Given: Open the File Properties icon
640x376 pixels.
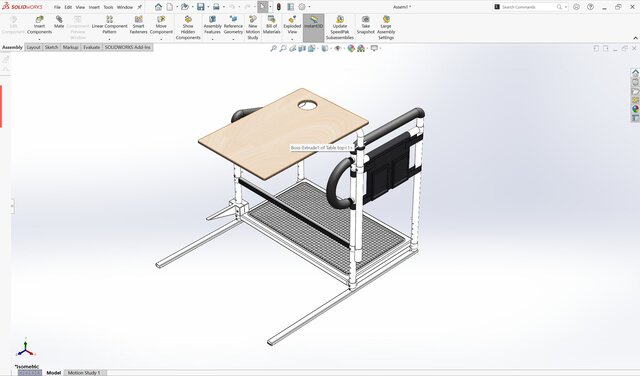Looking at the screenshot, I should [x=291, y=7].
